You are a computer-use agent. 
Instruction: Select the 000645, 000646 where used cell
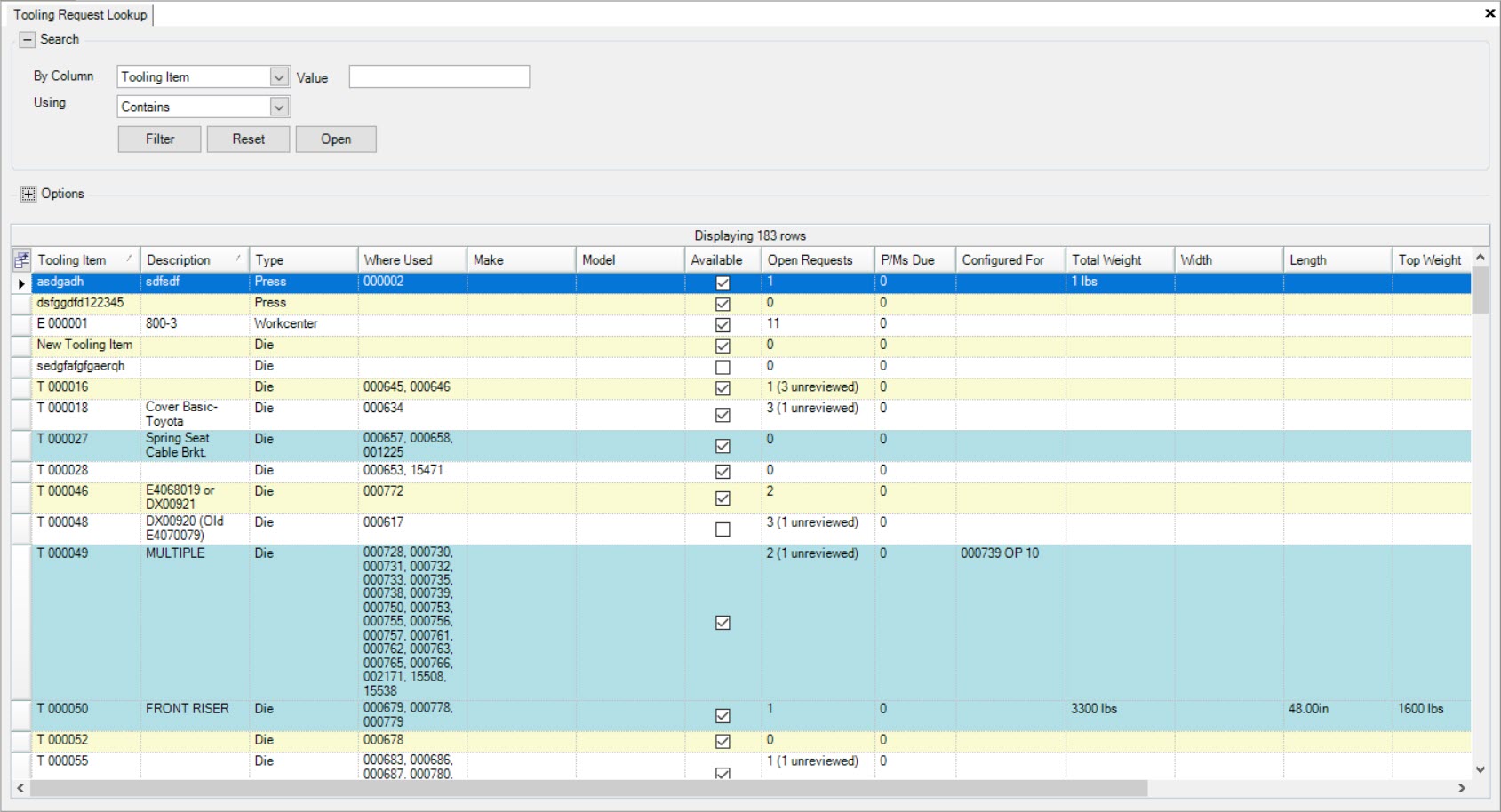coord(413,388)
